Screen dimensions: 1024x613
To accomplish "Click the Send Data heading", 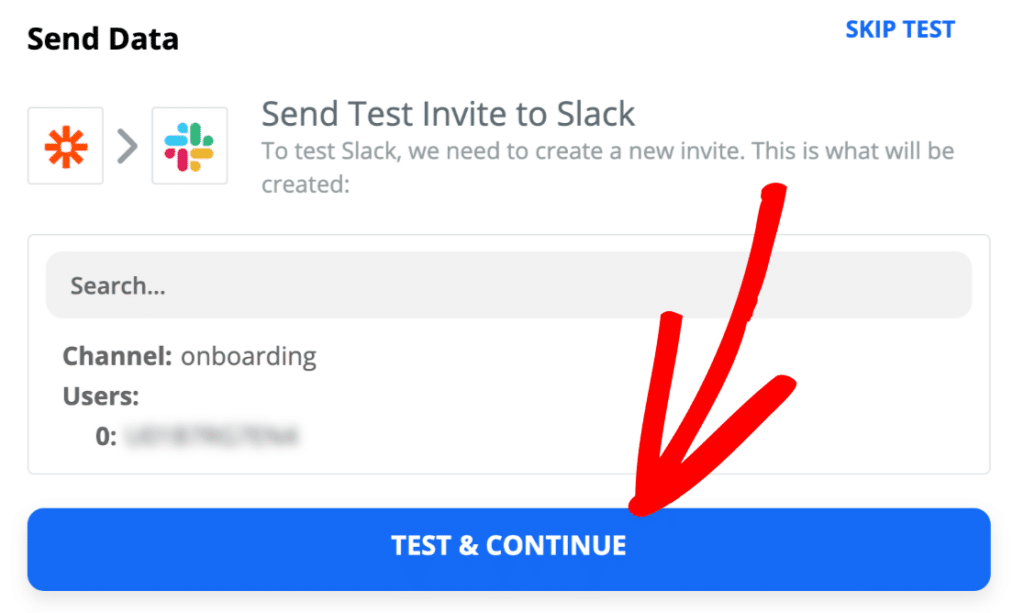I will pos(102,38).
